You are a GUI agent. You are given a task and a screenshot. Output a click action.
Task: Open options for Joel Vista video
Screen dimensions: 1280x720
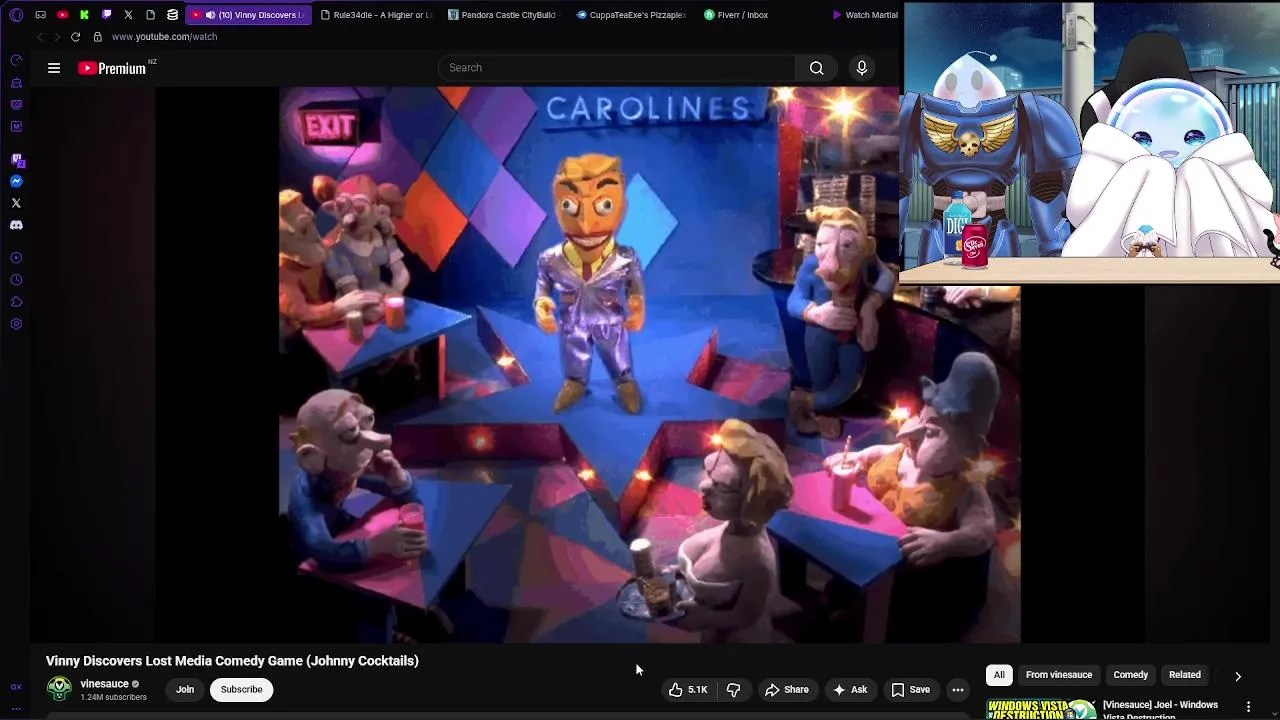pyautogui.click(x=1248, y=707)
